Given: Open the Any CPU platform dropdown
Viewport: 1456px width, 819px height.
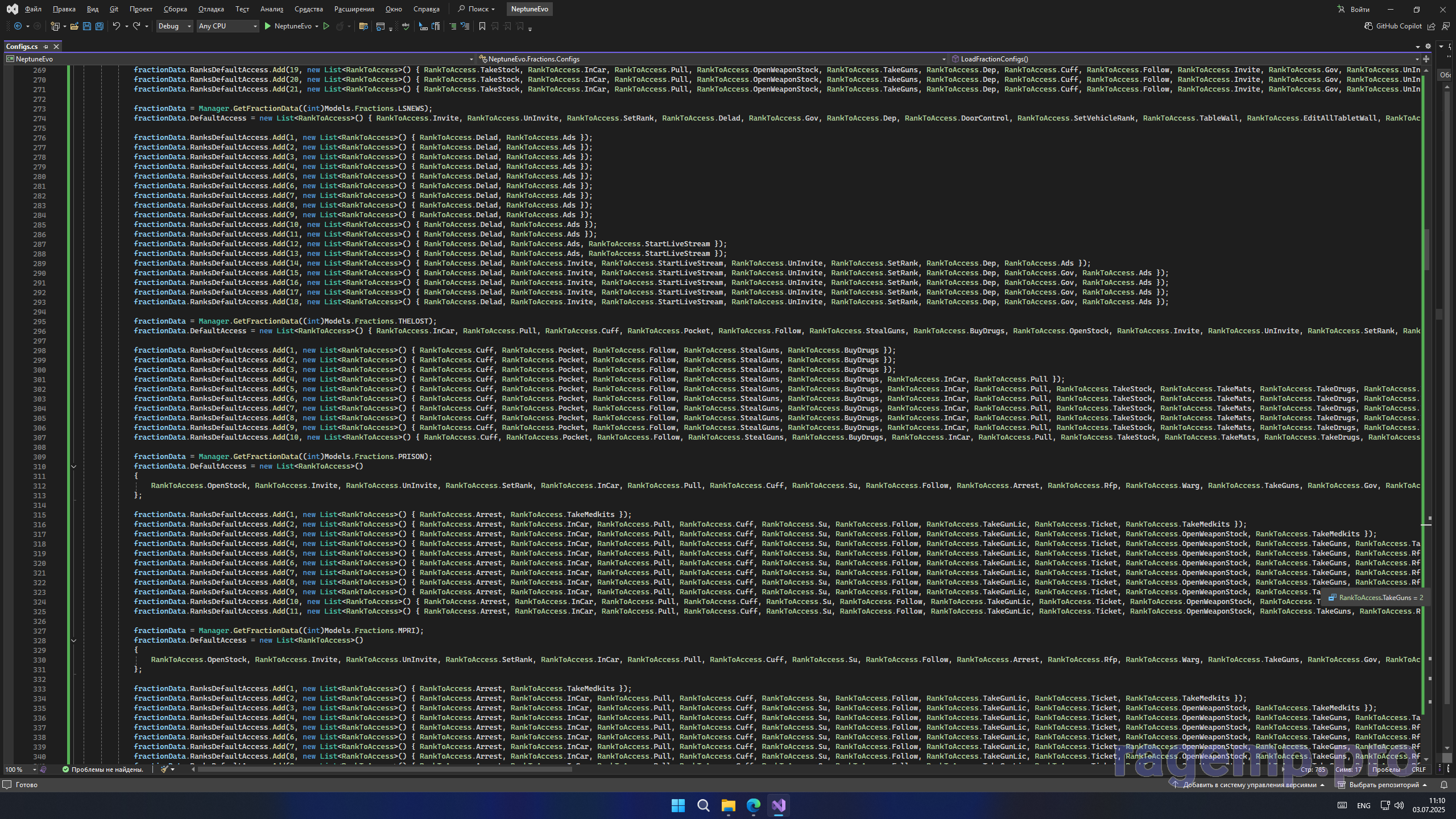Looking at the screenshot, I should pos(227,26).
